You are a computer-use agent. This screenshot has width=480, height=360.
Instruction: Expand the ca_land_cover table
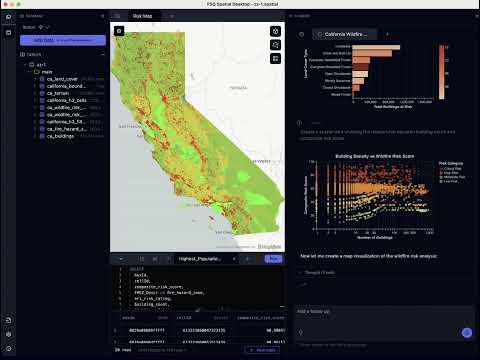35,79
